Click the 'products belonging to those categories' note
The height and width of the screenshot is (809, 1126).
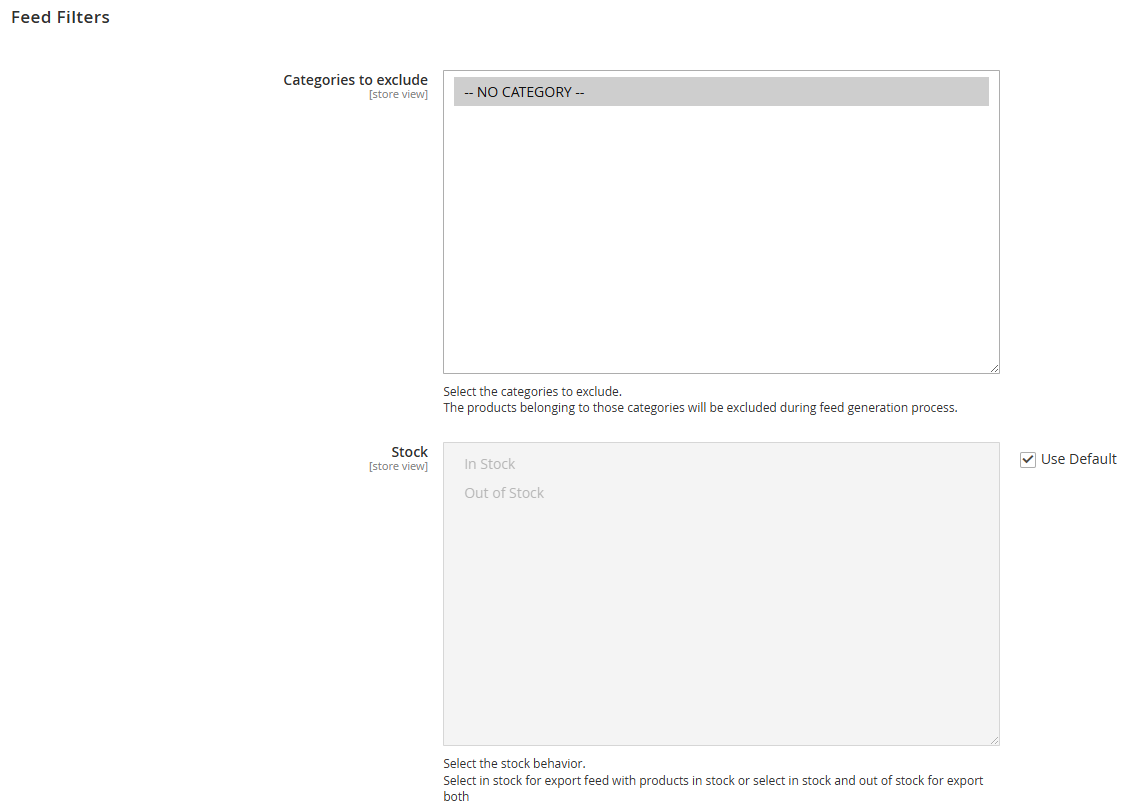click(700, 408)
